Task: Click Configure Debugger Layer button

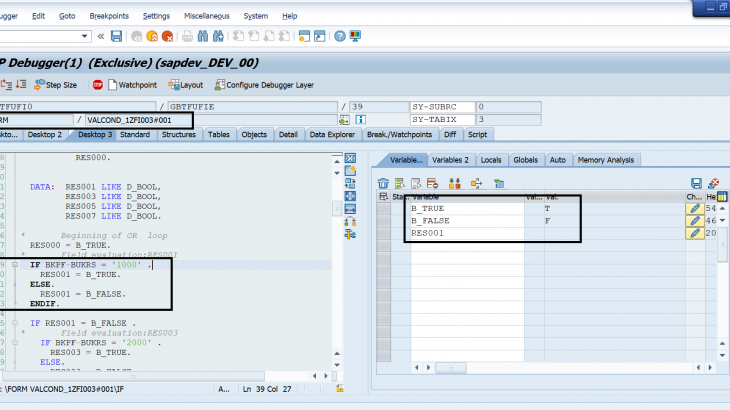Action: tap(264, 85)
